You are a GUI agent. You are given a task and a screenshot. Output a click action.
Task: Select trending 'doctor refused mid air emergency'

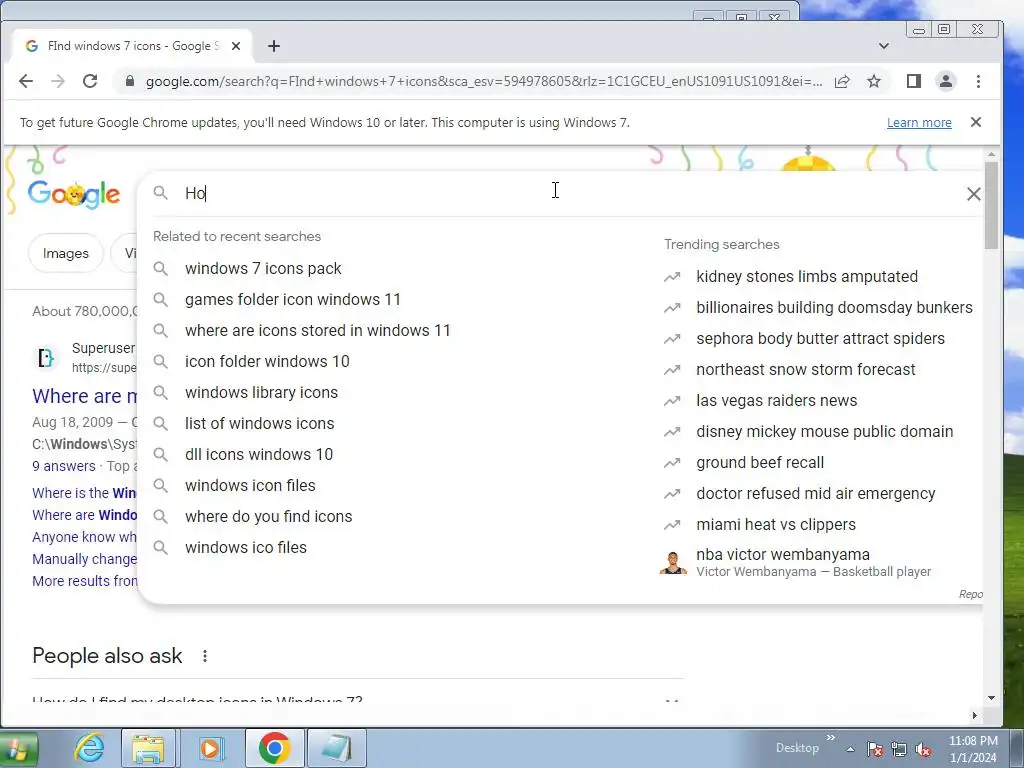coord(816,494)
